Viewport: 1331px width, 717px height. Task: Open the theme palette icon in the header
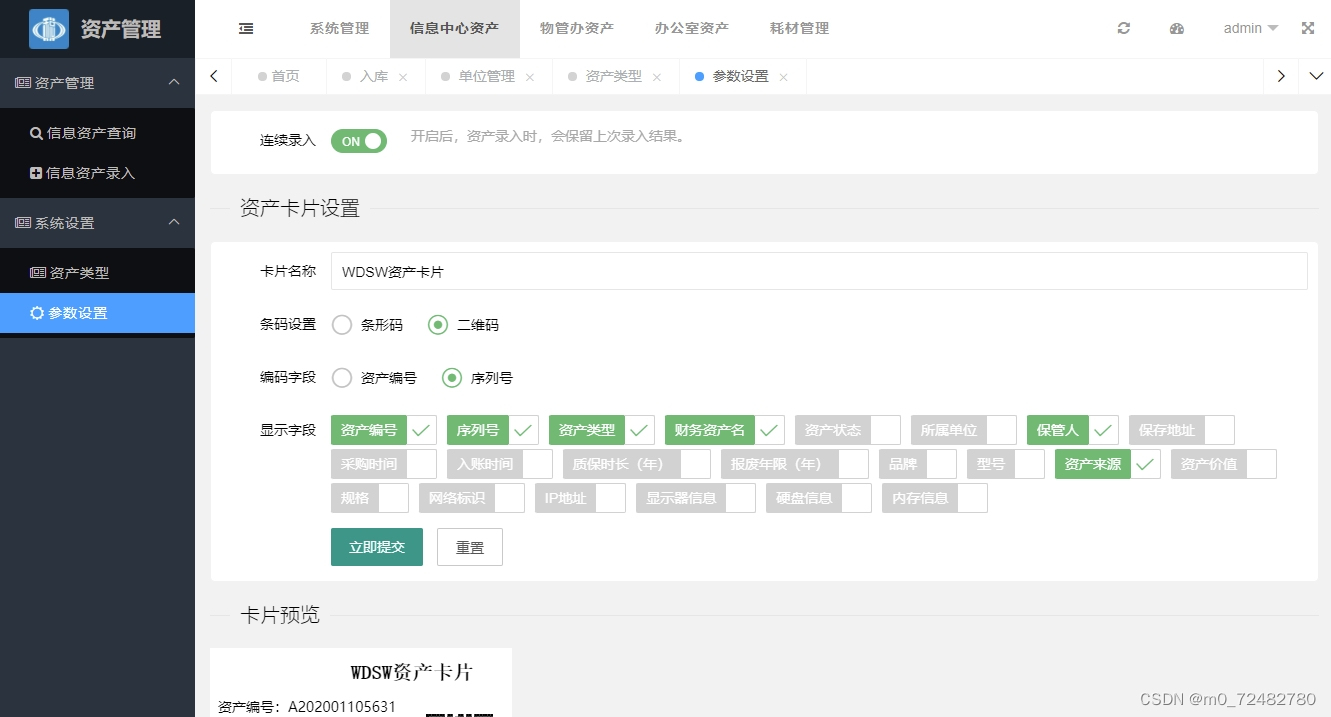click(x=1177, y=29)
